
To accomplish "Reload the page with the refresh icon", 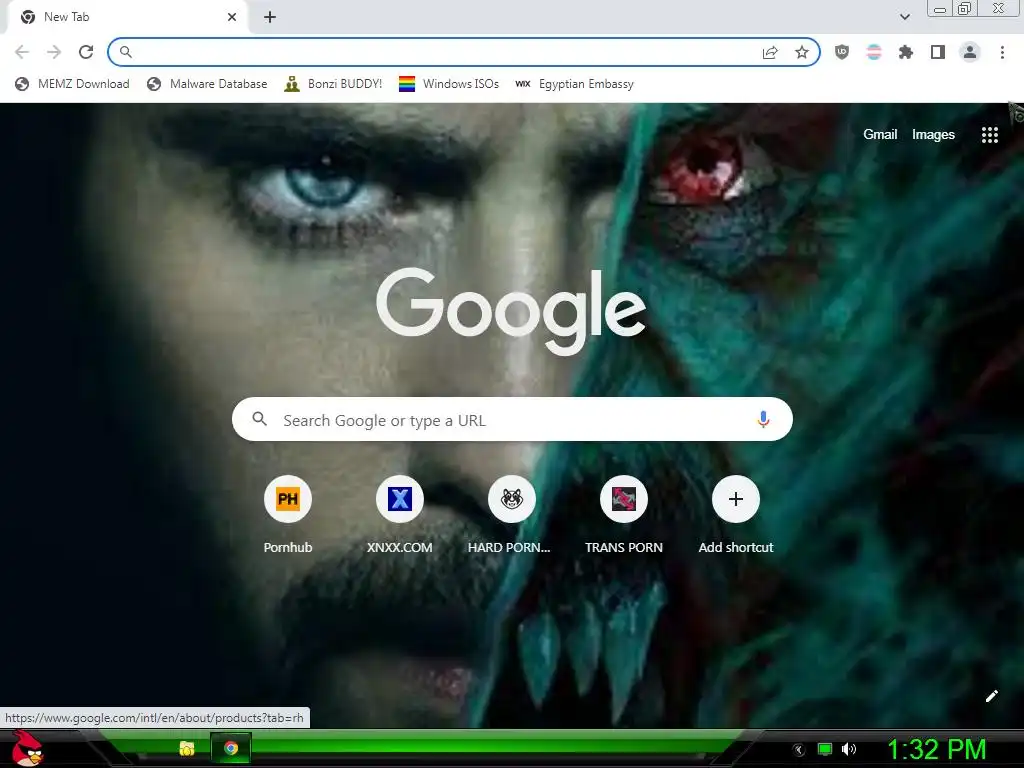I will click(x=86, y=52).
